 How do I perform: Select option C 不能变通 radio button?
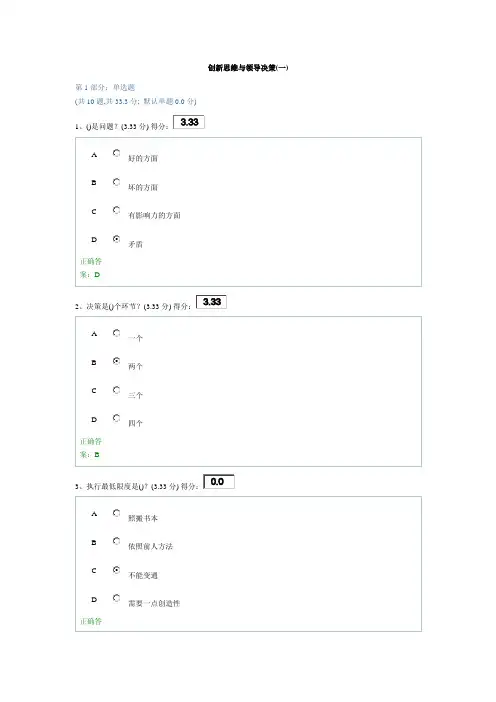pyautogui.click(x=116, y=570)
